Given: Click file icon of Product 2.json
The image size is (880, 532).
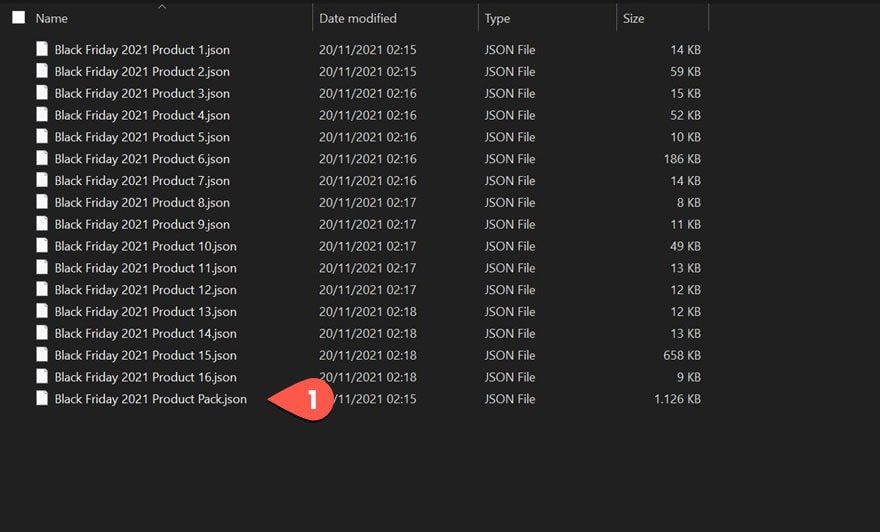Looking at the screenshot, I should pyautogui.click(x=42, y=71).
